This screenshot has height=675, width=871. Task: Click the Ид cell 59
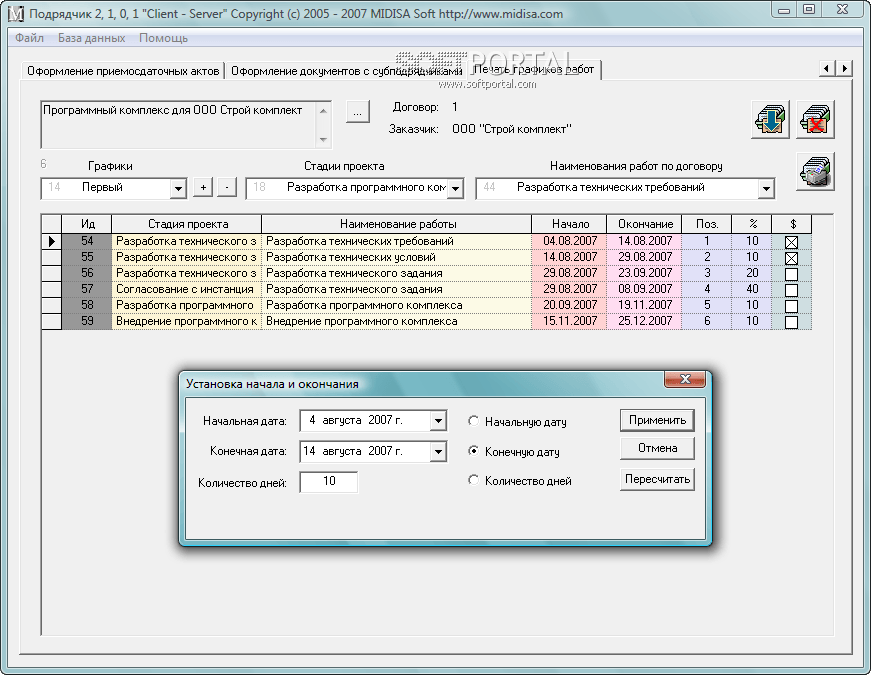[x=87, y=321]
